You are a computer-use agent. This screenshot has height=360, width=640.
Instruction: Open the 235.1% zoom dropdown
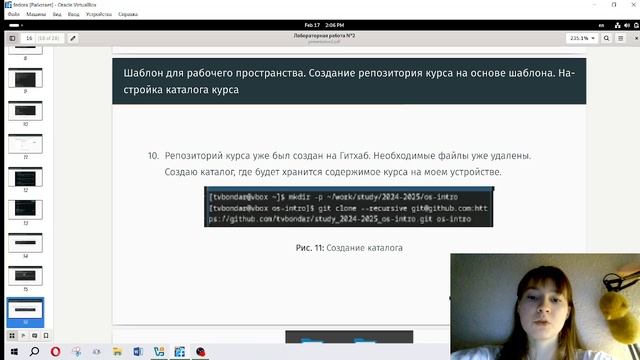point(582,38)
